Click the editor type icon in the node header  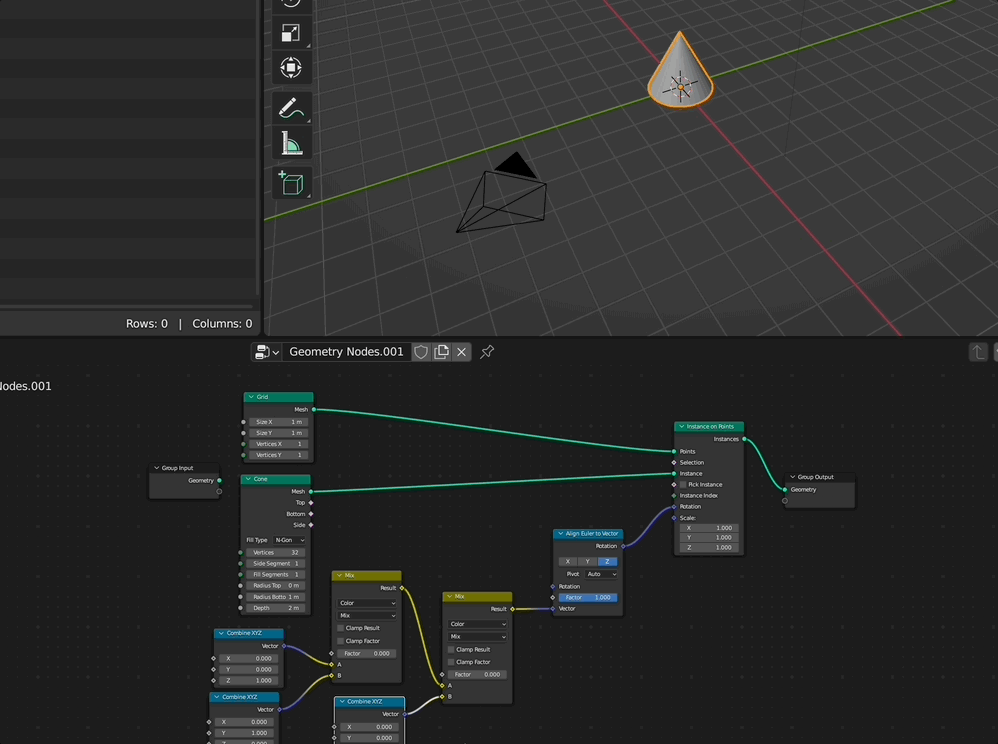pyautogui.click(x=261, y=351)
